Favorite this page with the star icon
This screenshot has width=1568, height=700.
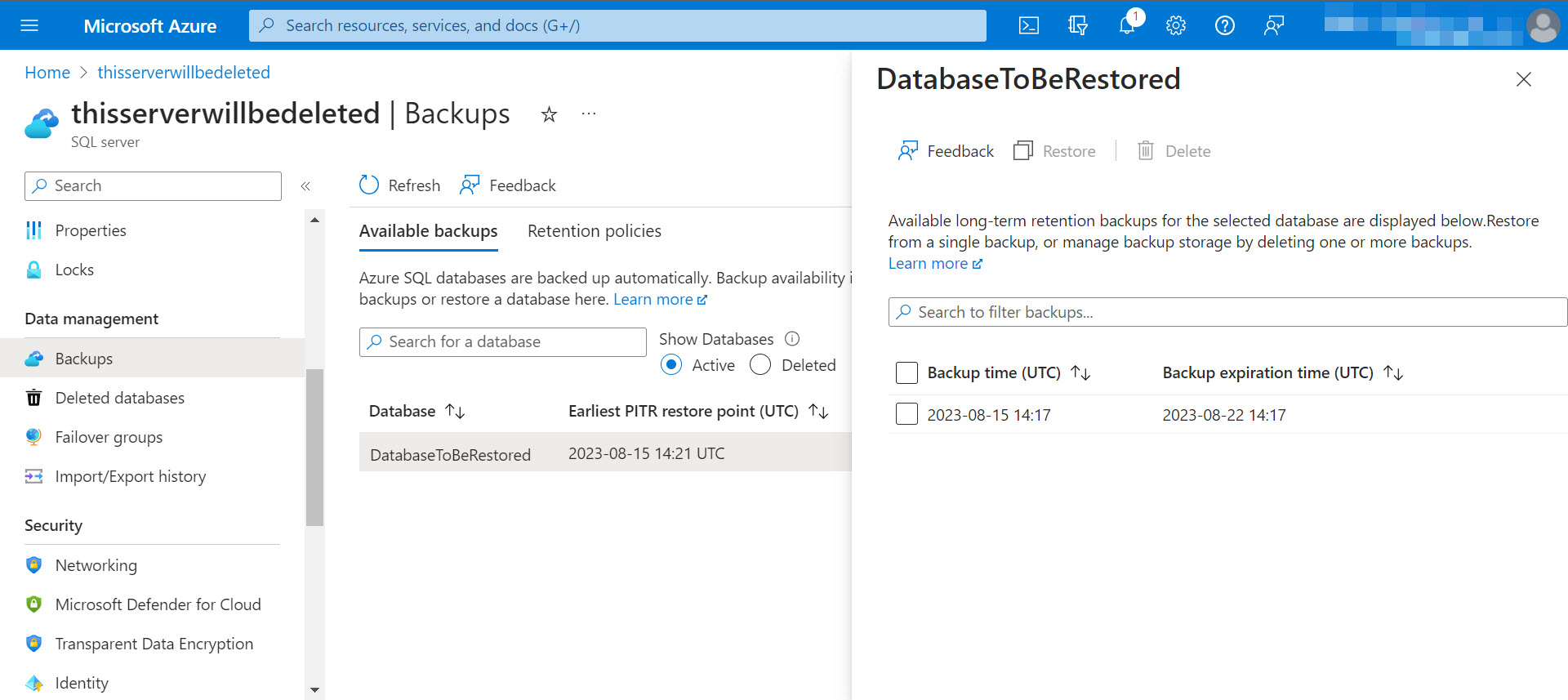click(x=549, y=114)
